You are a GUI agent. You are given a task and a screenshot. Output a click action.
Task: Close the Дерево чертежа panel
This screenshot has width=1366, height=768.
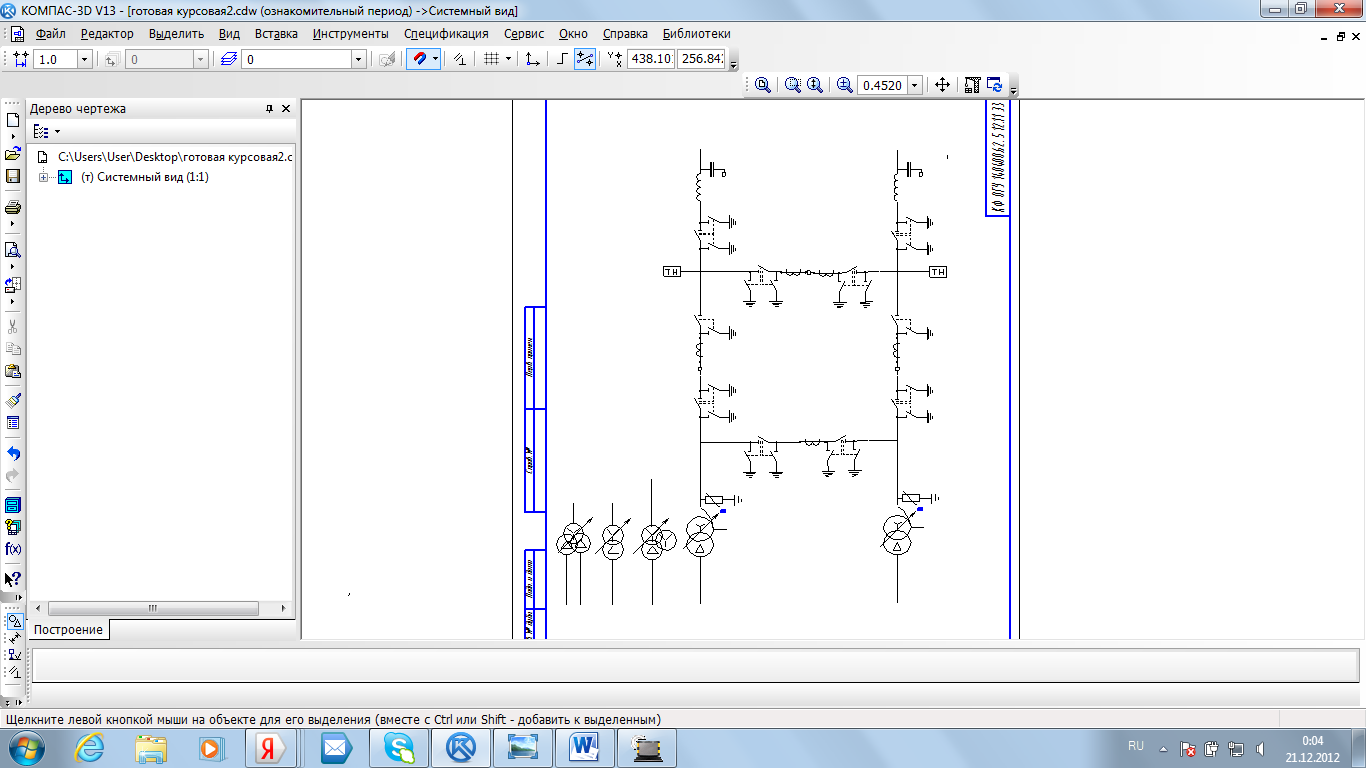tap(286, 109)
